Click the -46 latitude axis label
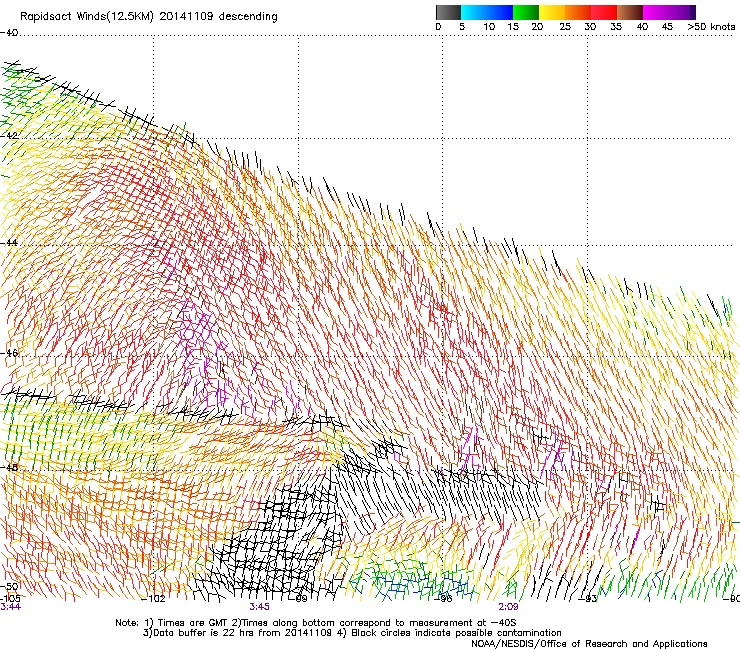 pyautogui.click(x=9, y=353)
